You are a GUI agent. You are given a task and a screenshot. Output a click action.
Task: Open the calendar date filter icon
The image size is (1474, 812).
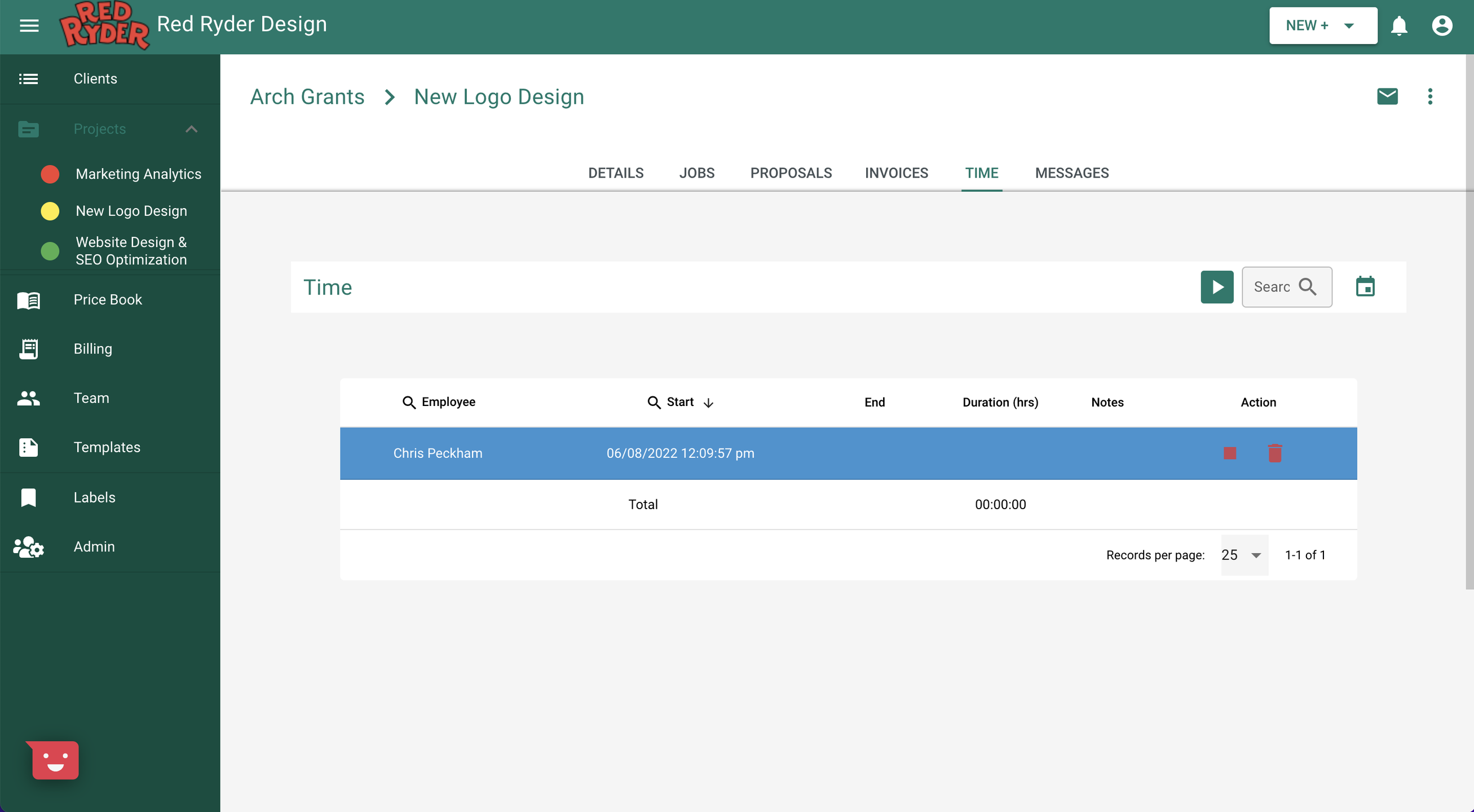[x=1365, y=286]
